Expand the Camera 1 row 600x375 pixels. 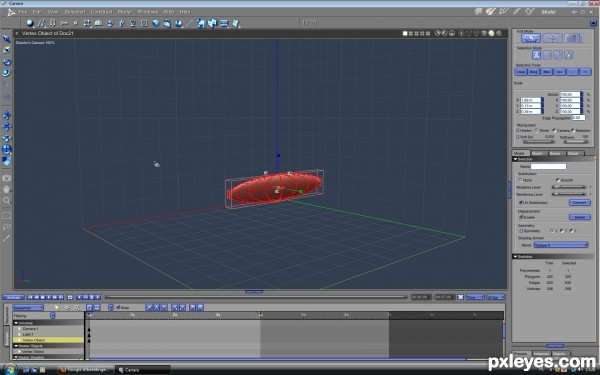(20, 329)
